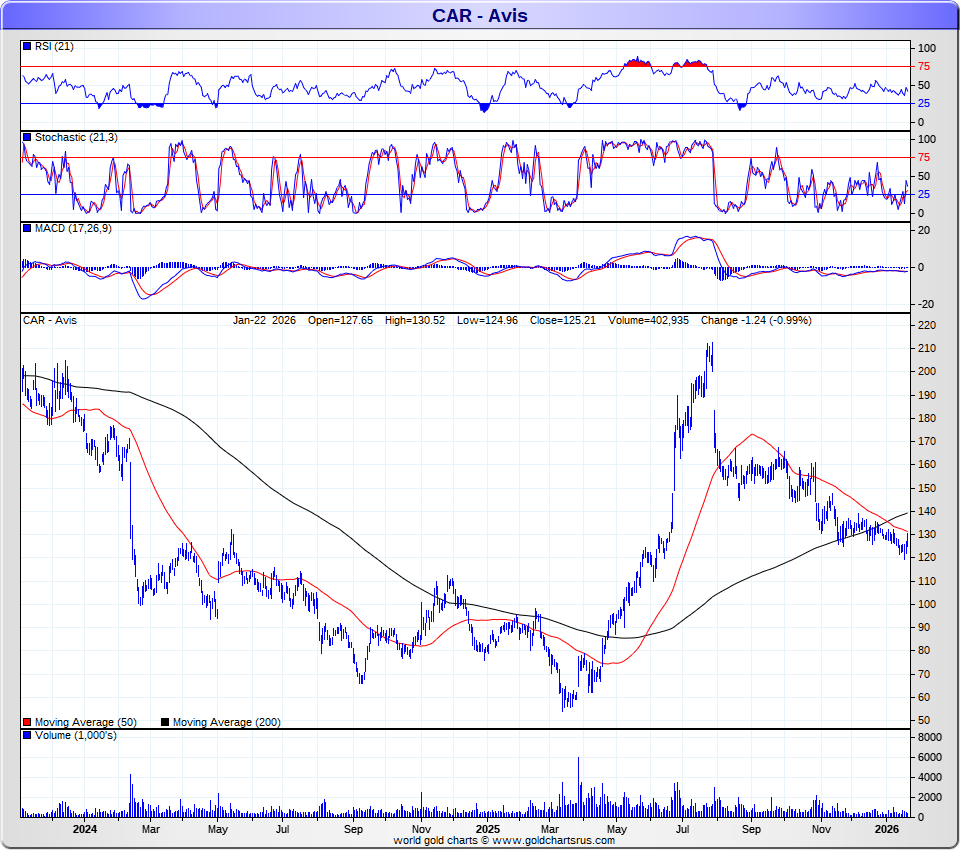Viewport: 960px width, 850px height.
Task: Click the 8000 label on the volume axis
Action: 929,737
